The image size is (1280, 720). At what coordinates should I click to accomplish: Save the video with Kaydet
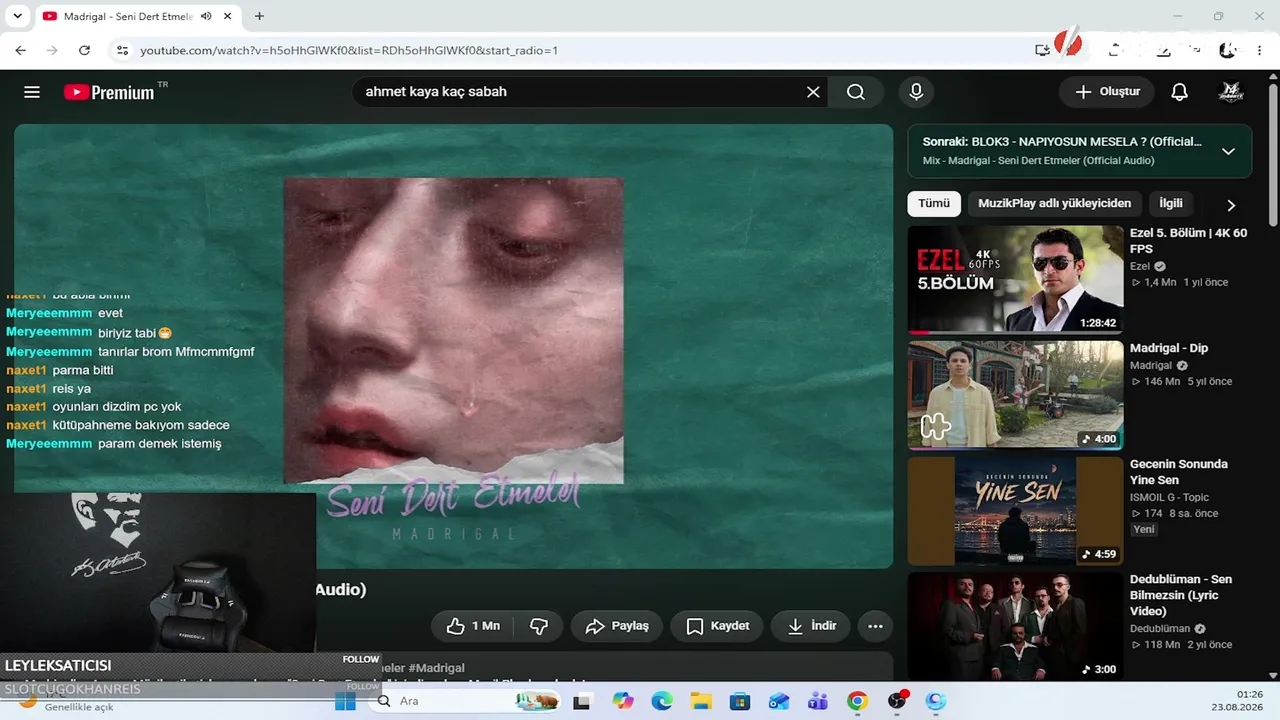pos(717,626)
